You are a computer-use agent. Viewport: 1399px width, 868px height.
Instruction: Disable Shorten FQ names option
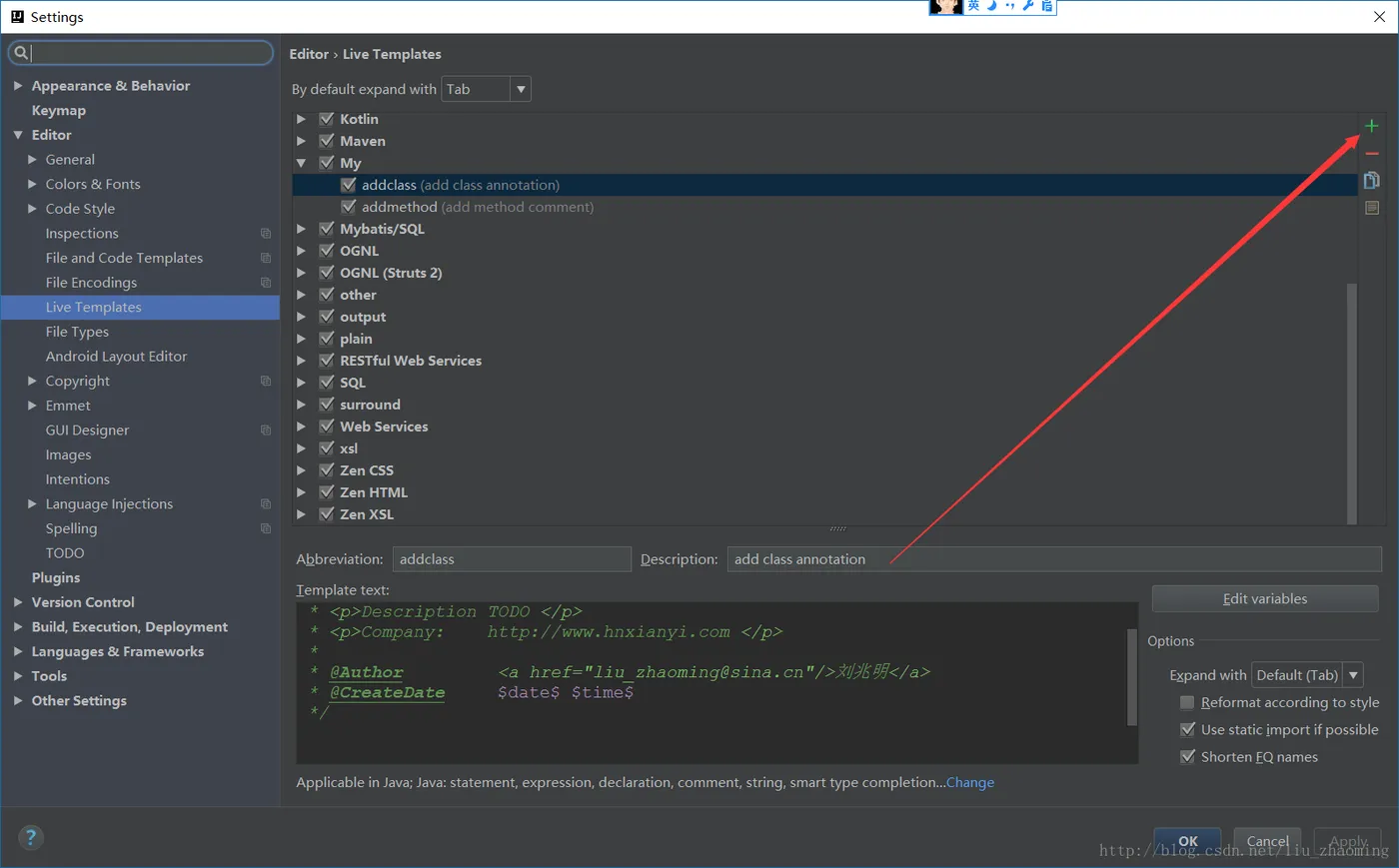[x=1187, y=756]
